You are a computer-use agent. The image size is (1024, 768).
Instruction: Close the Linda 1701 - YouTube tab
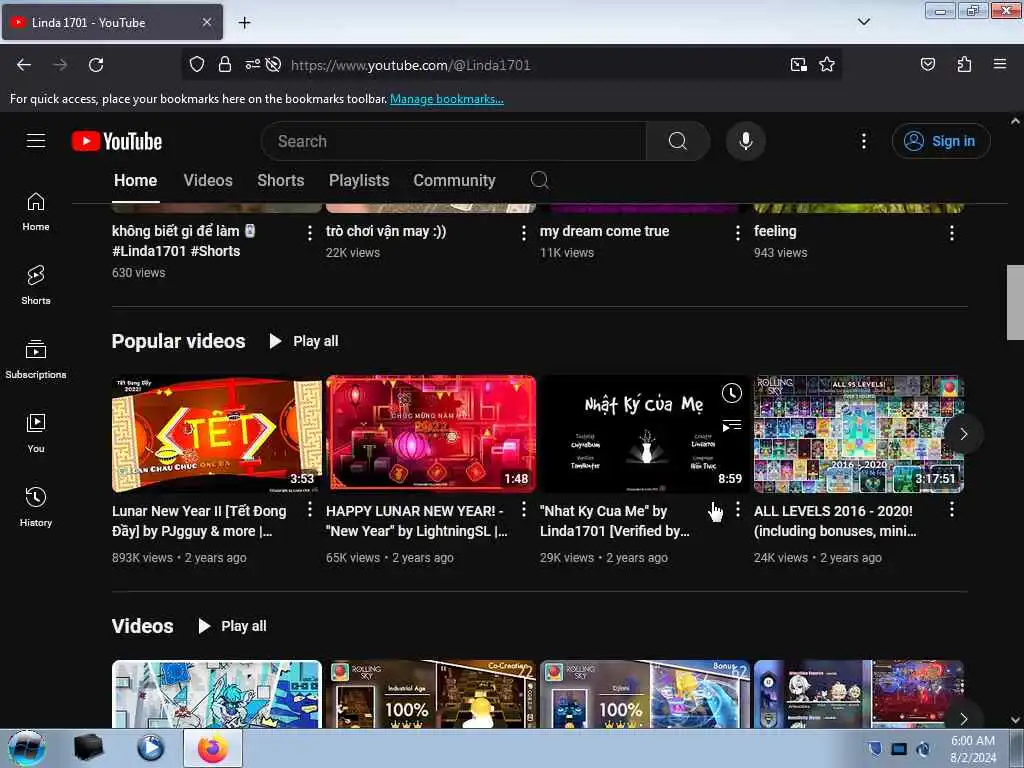[x=206, y=22]
